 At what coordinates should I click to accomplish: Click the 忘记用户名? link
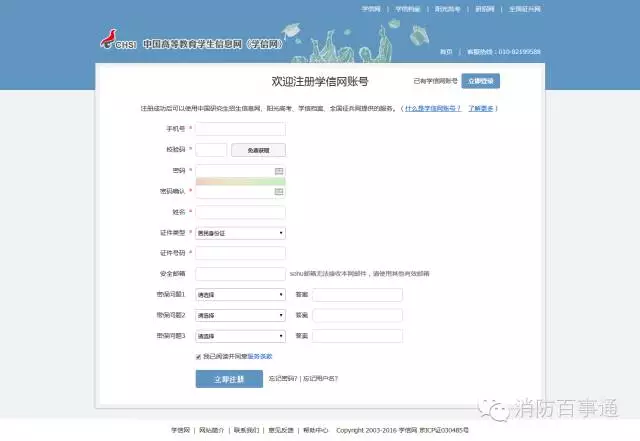[320, 379]
